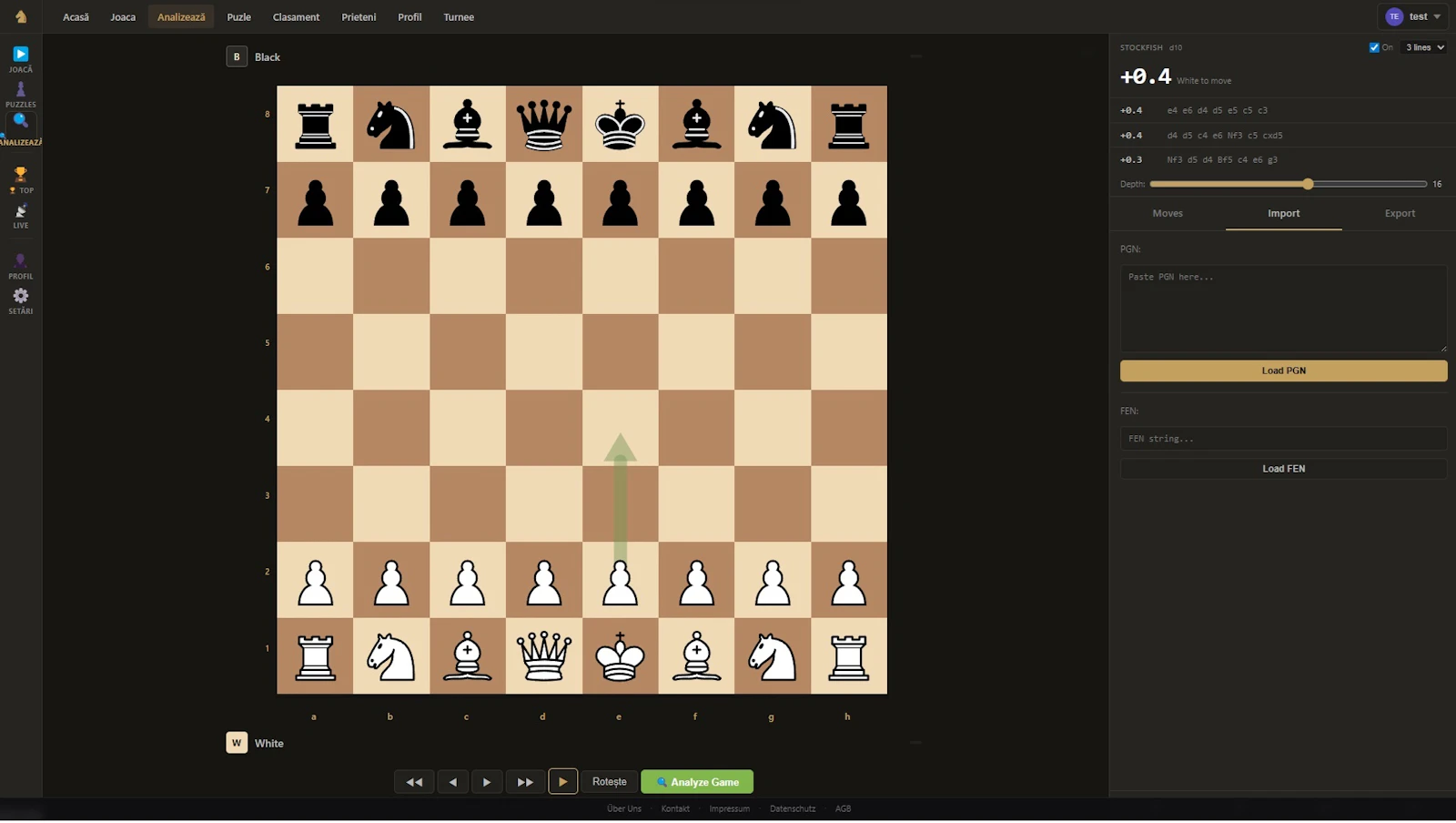Click engine line starting with e4 e6
The image size is (1456, 823).
coord(1283,110)
